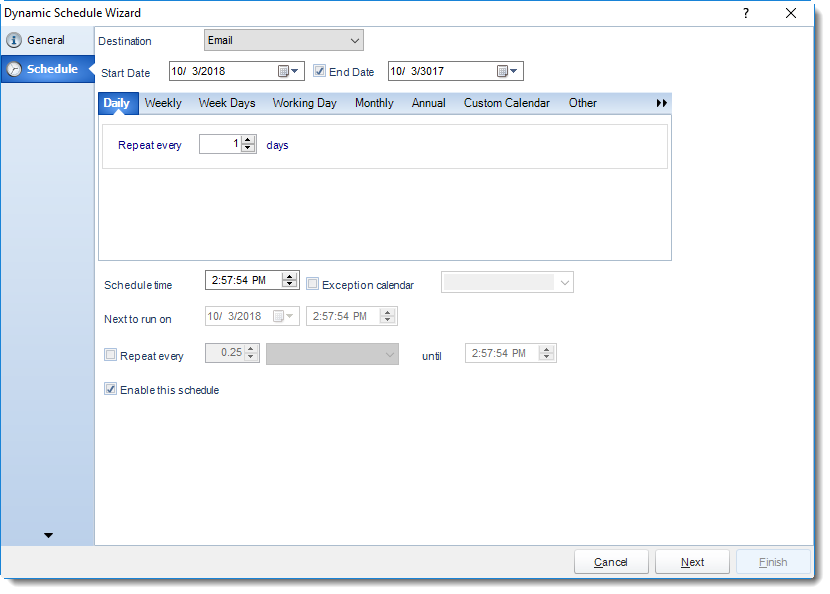The height and width of the screenshot is (594, 830).
Task: Toggle the End Date checkbox
Action: coord(319,71)
